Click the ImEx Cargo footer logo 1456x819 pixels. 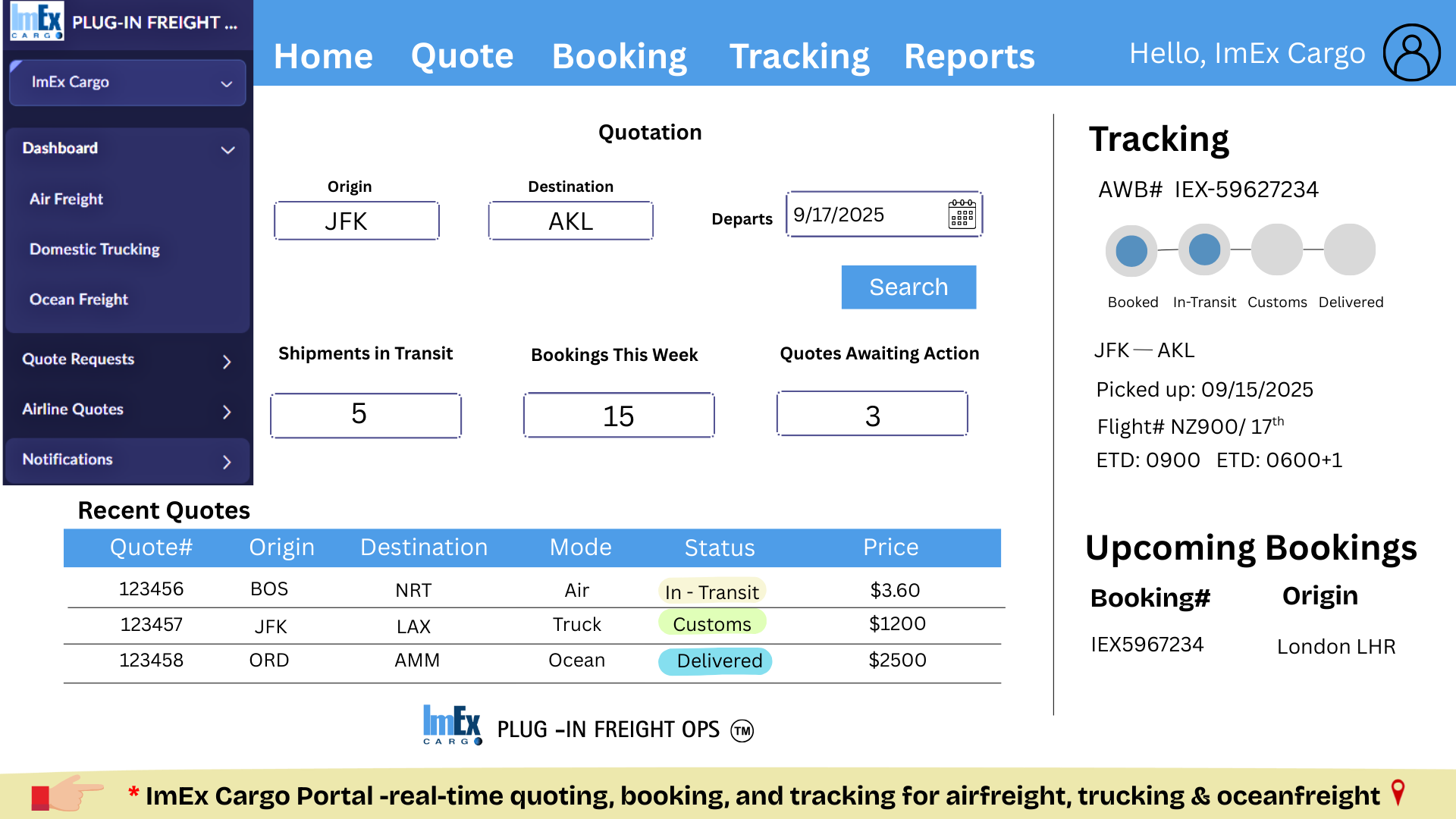(x=453, y=726)
